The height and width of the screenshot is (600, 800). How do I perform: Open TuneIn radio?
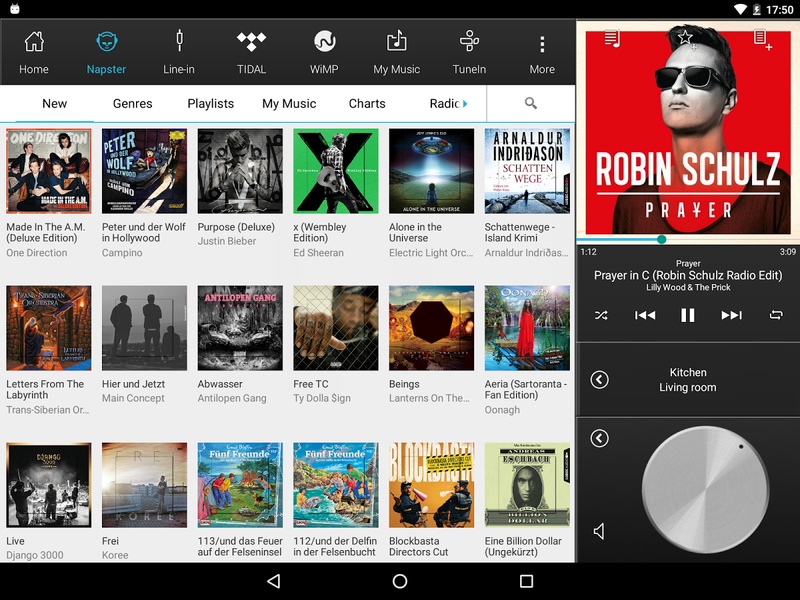pos(469,52)
